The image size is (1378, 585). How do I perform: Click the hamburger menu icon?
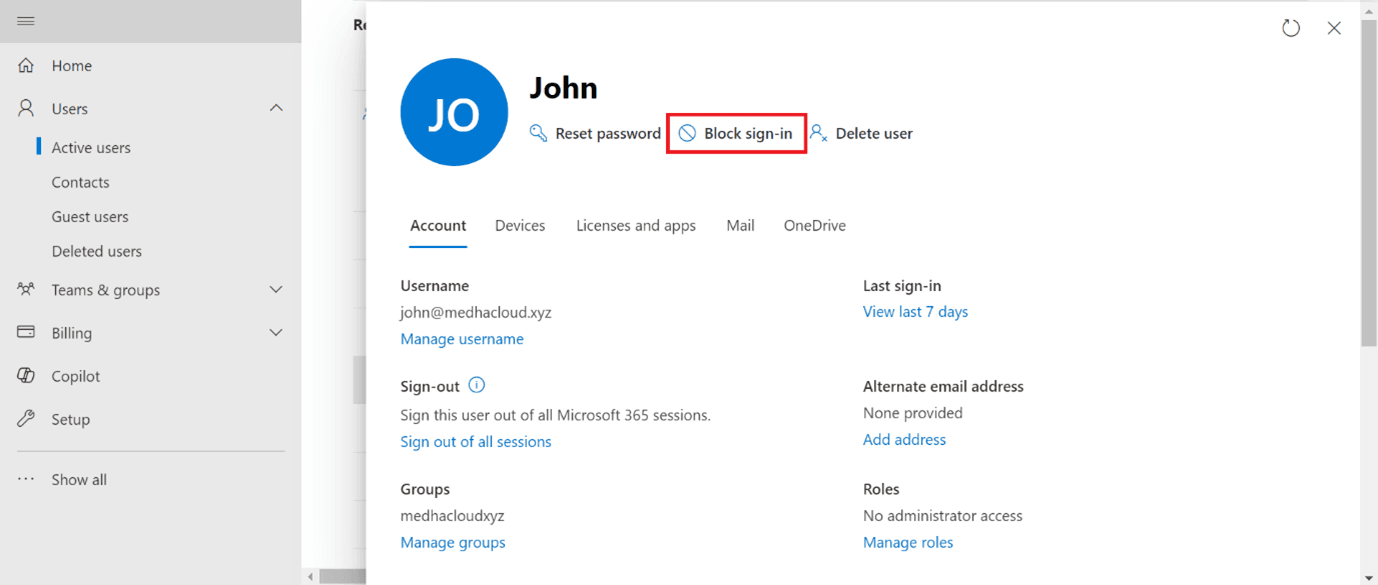(x=25, y=20)
